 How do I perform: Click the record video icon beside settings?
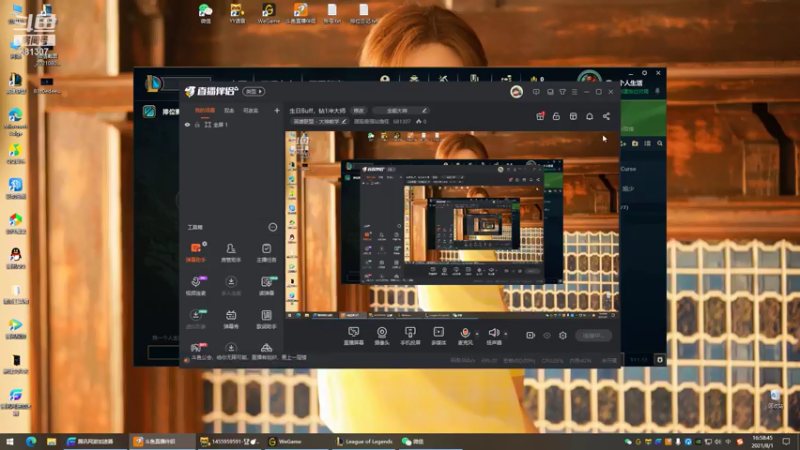[x=530, y=335]
